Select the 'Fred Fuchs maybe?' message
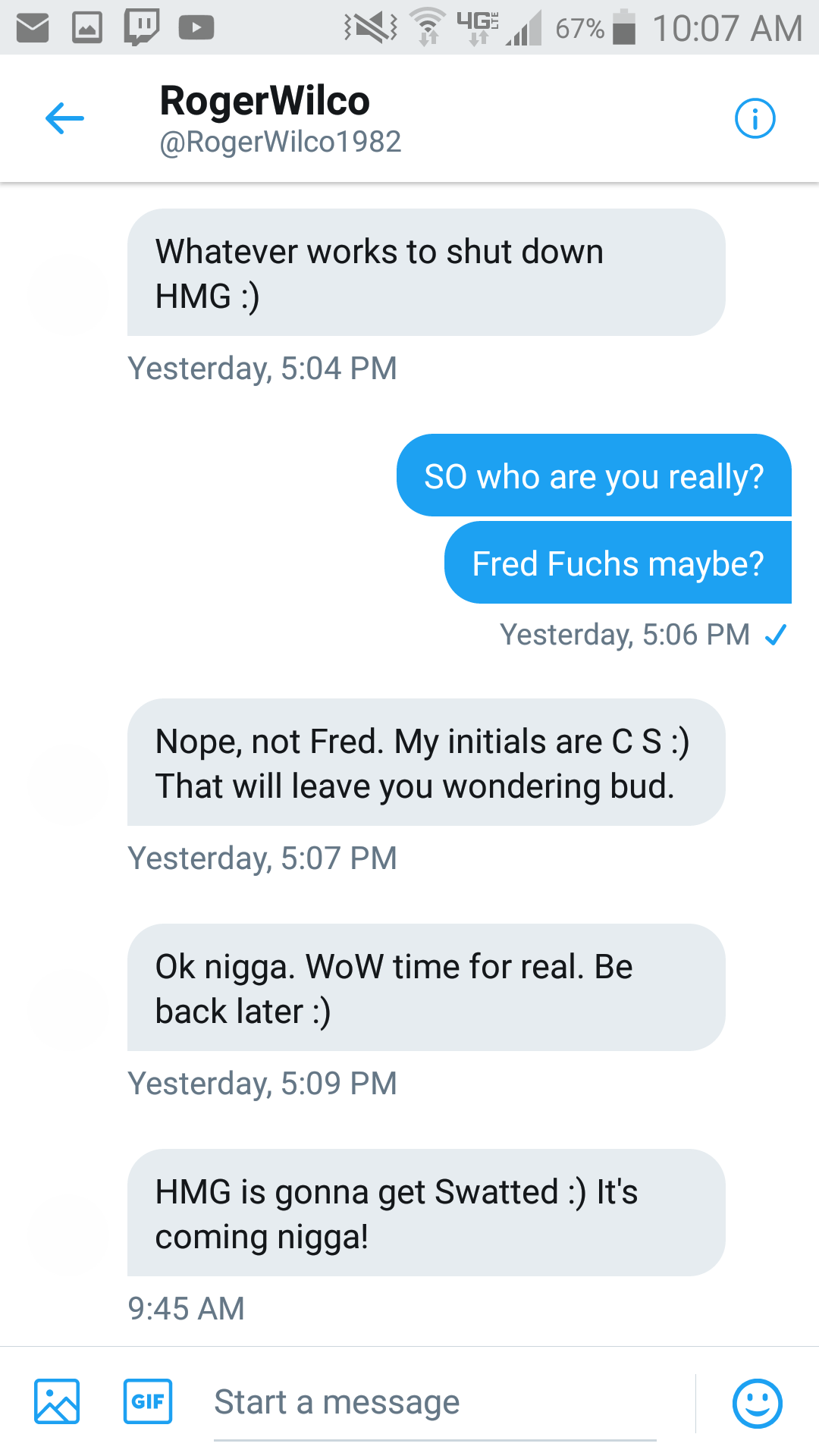819x1456 pixels. 618,563
